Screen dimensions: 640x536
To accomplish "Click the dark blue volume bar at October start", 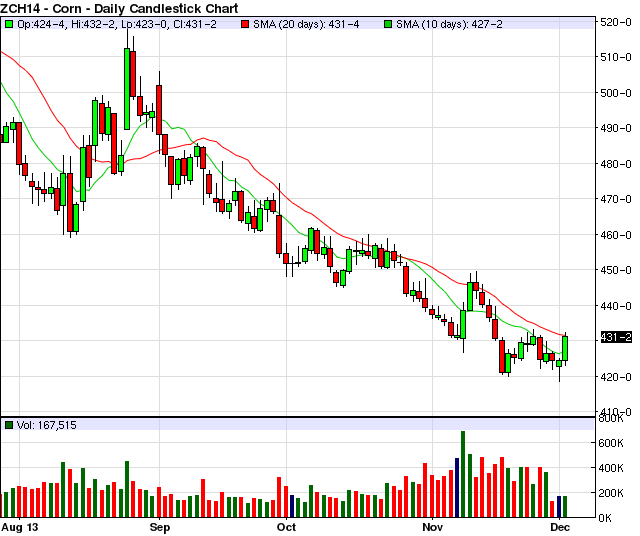I will click(x=292, y=506).
